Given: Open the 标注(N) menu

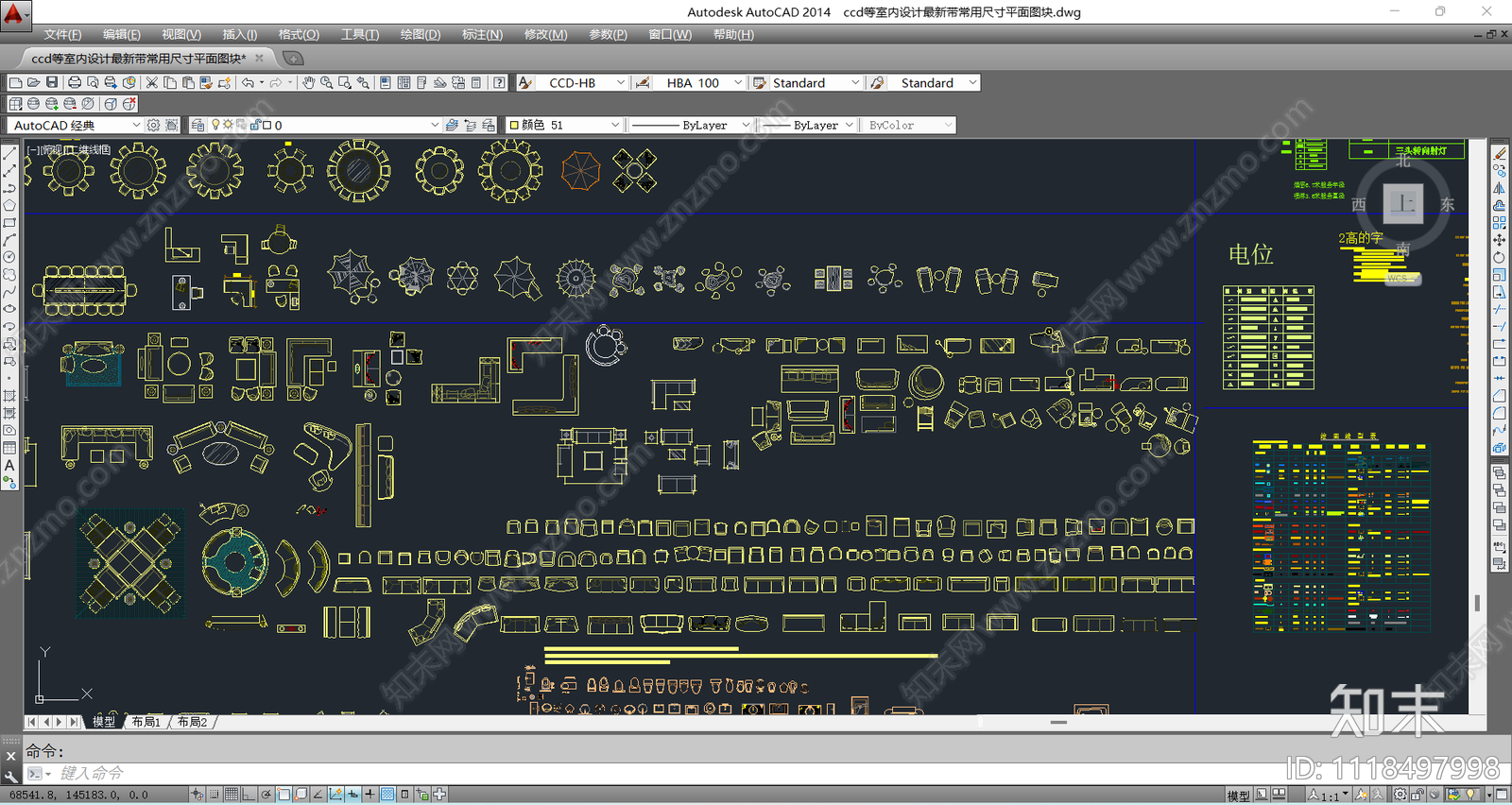Looking at the screenshot, I should 482,34.
